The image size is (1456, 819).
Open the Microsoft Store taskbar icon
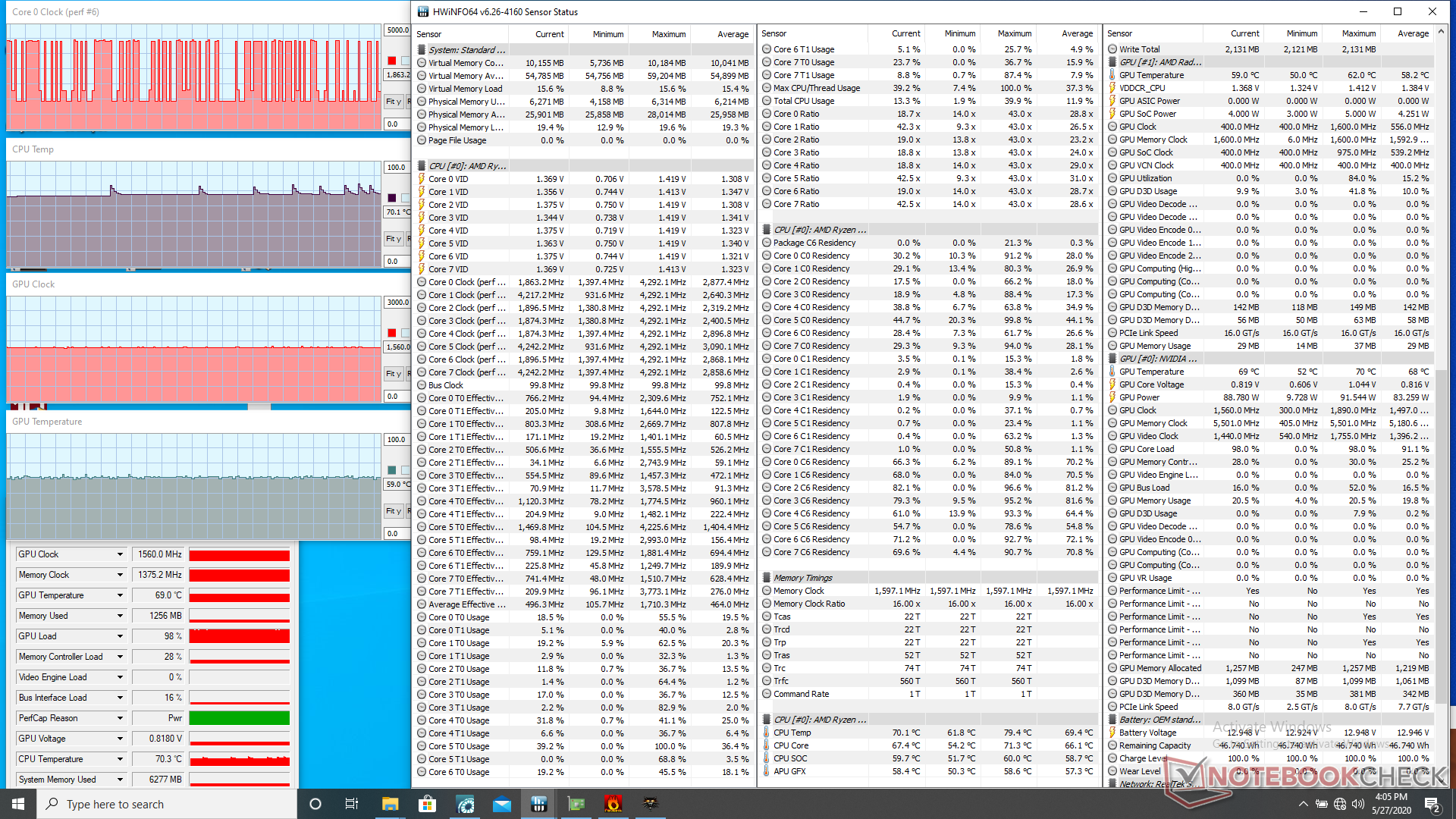click(427, 804)
